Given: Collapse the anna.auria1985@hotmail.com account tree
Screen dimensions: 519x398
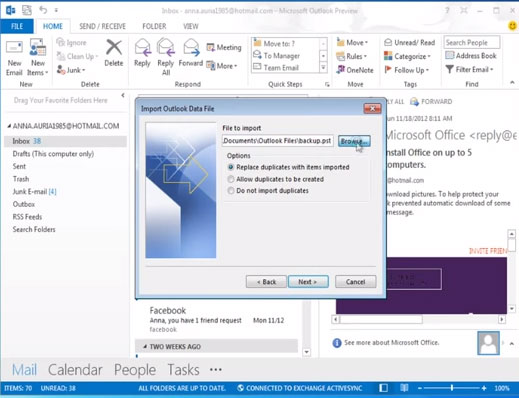Looking at the screenshot, I should click(9, 126).
